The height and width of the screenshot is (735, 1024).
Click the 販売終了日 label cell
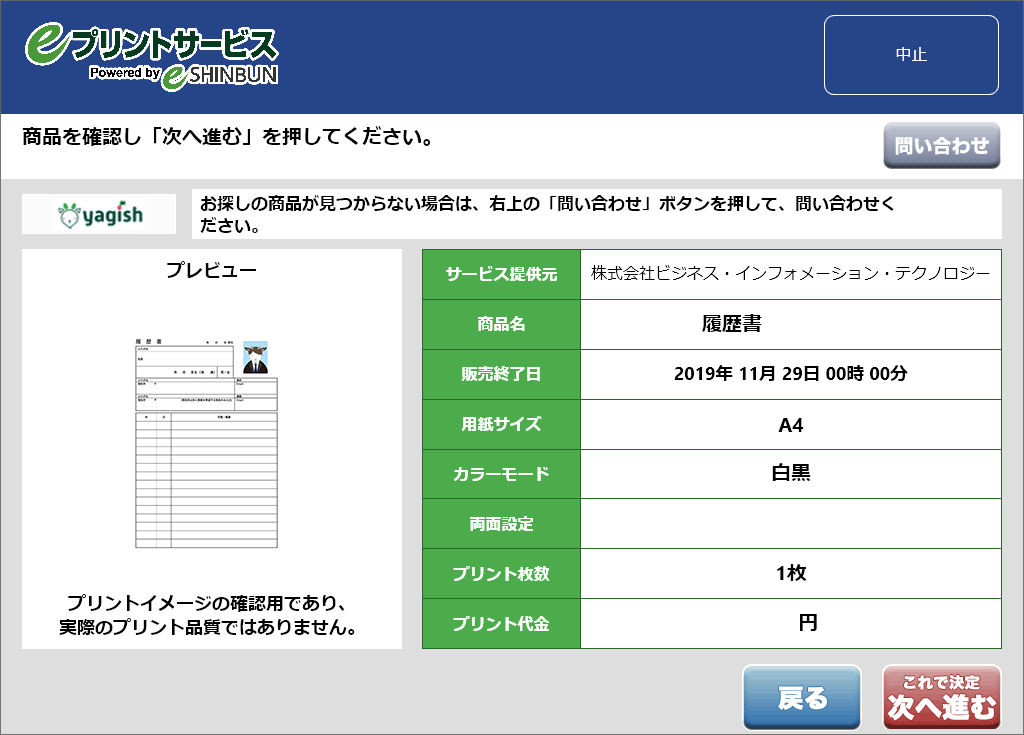tap(502, 374)
